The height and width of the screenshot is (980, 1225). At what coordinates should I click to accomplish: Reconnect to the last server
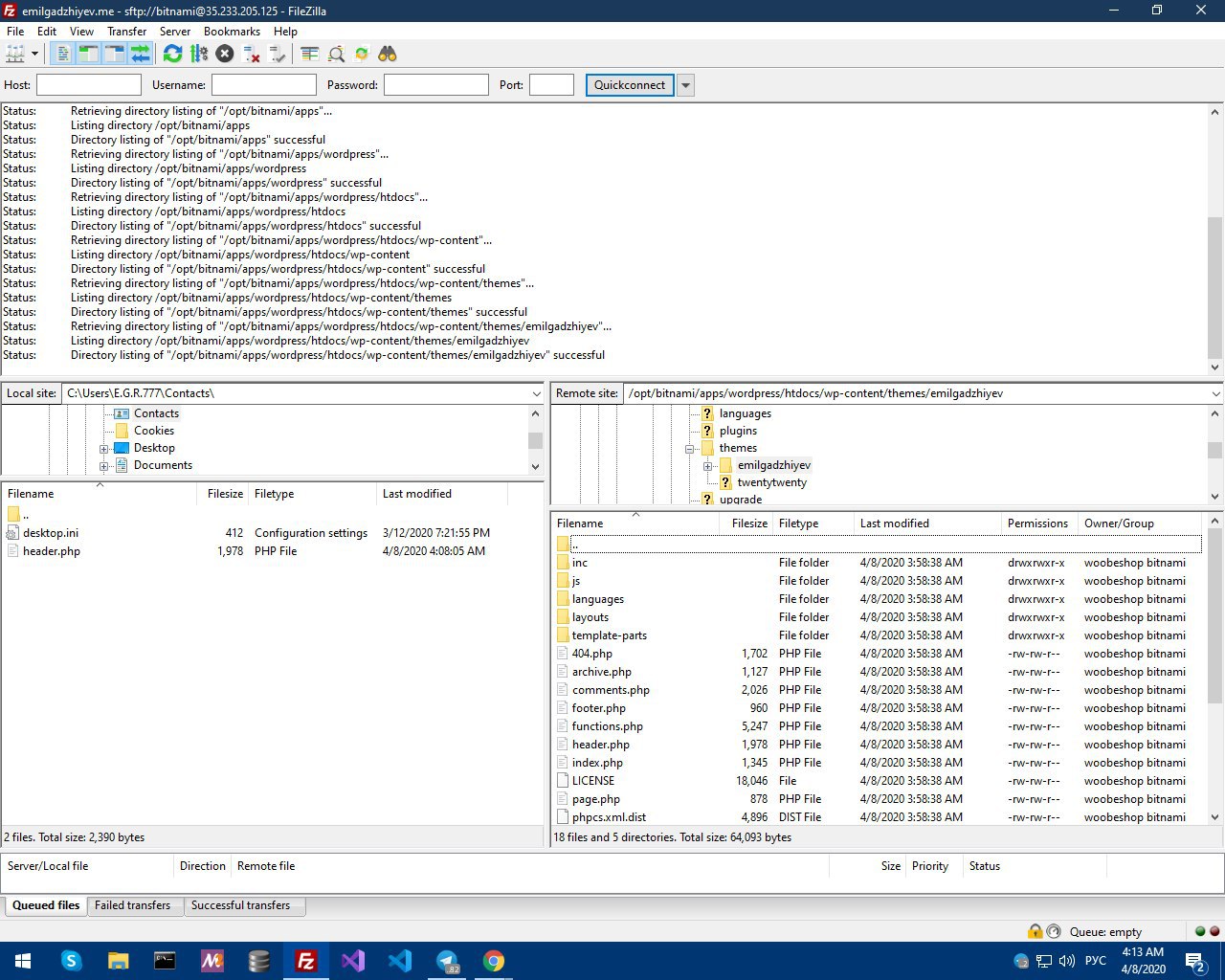coord(278,54)
